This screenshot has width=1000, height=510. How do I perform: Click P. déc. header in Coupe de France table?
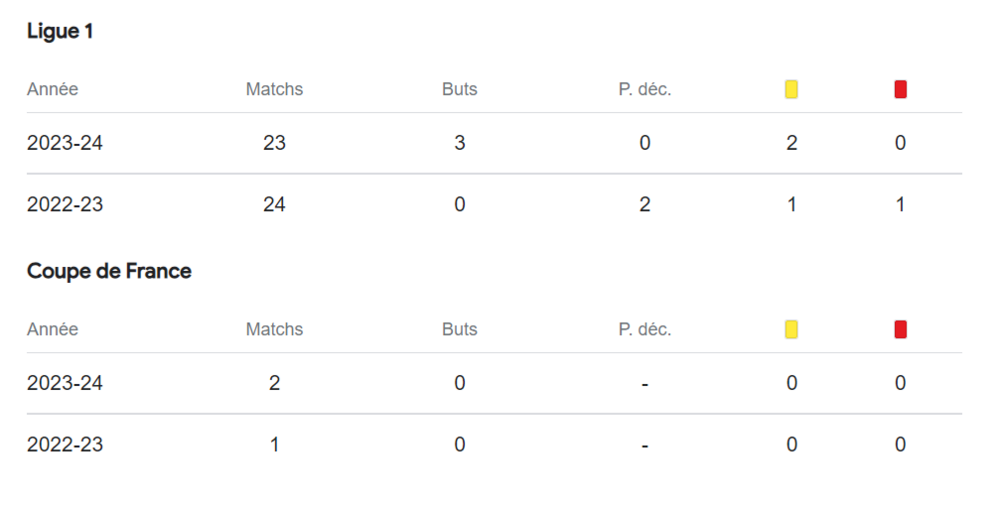point(644,329)
